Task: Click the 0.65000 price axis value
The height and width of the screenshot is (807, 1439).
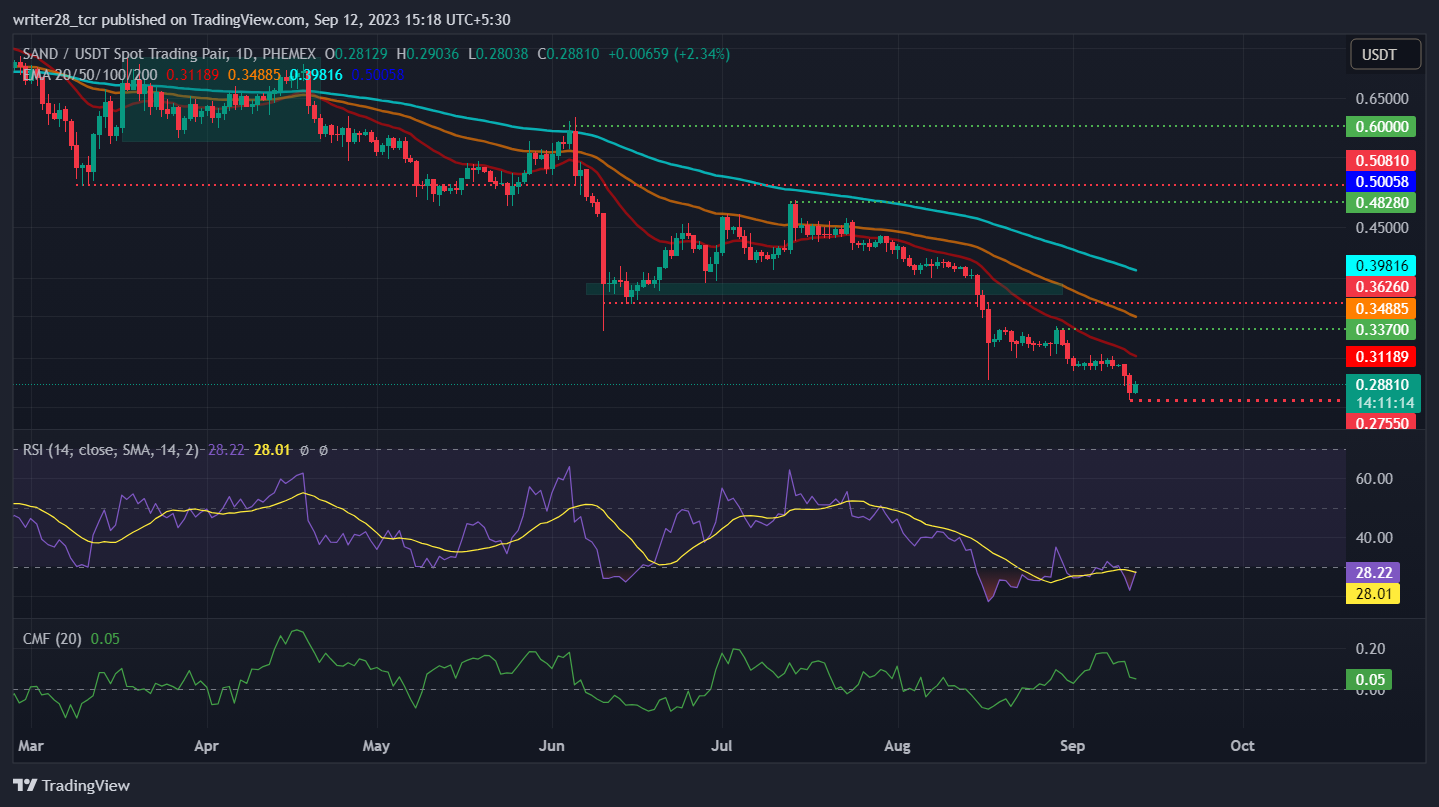Action: [1383, 99]
